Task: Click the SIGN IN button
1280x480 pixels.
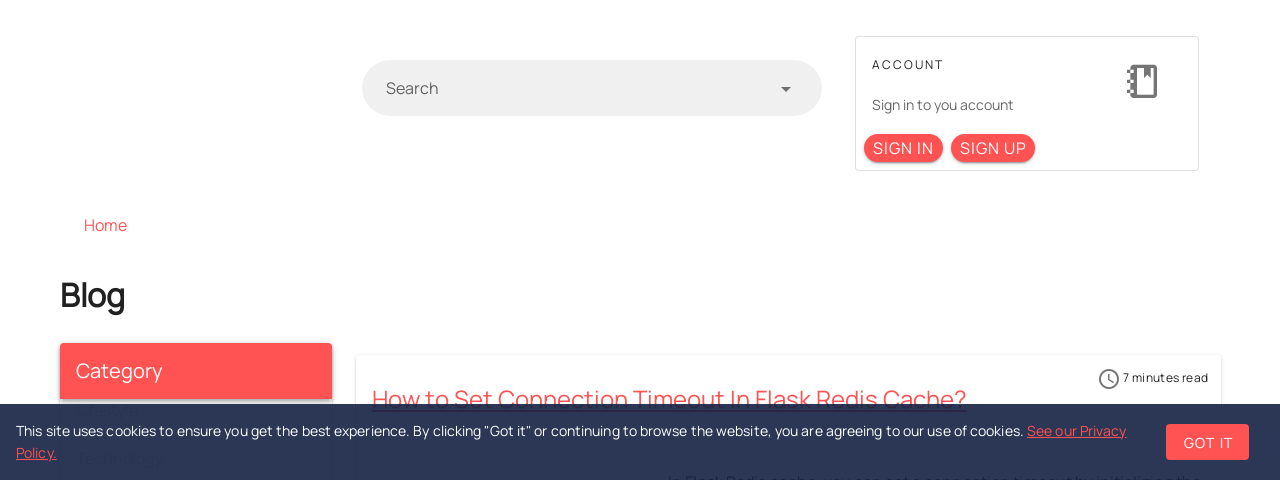Action: tap(903, 148)
